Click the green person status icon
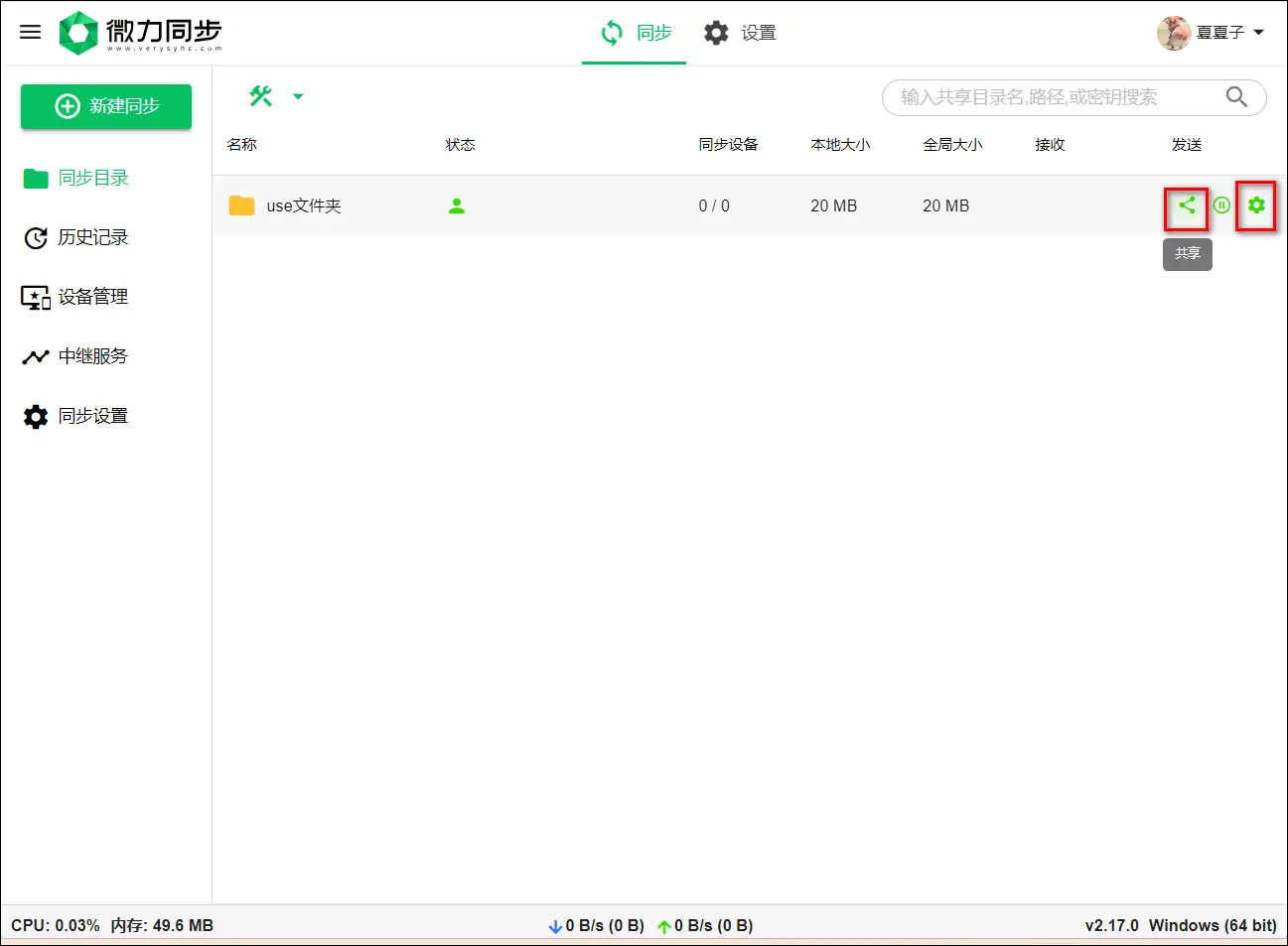 click(x=457, y=206)
